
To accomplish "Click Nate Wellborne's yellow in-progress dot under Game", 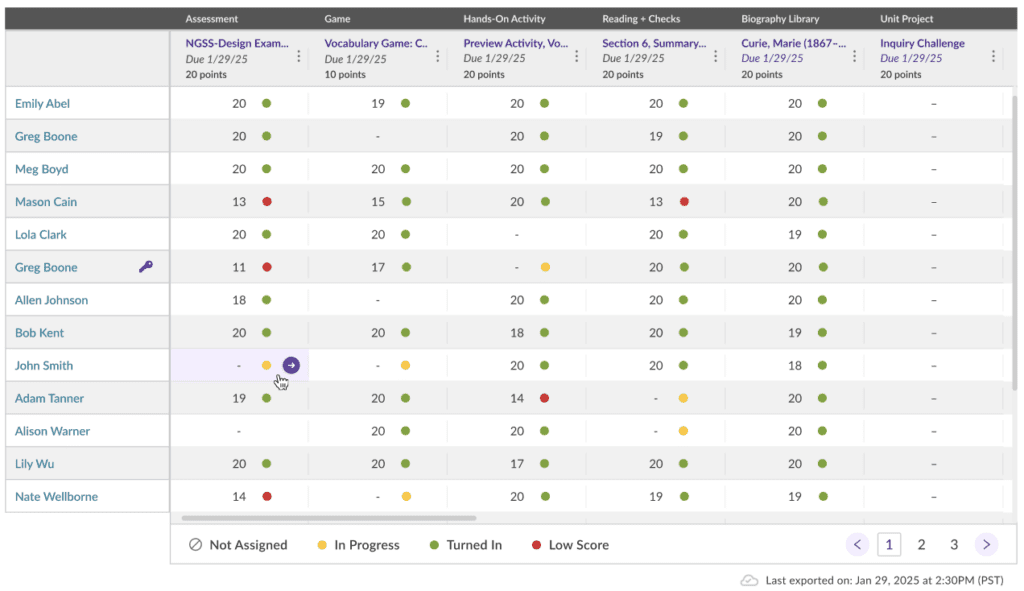I will click(406, 496).
